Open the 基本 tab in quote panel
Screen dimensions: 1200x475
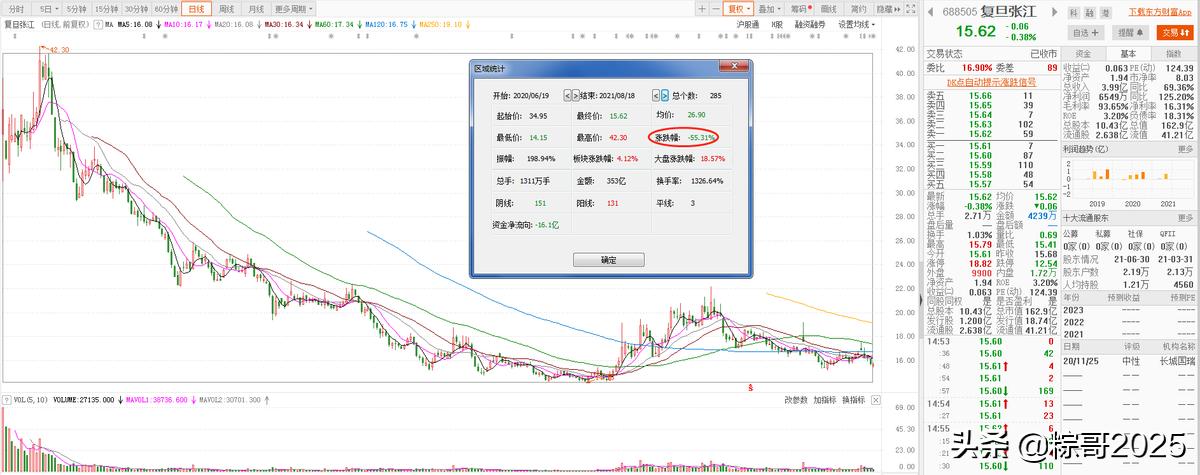1128,54
